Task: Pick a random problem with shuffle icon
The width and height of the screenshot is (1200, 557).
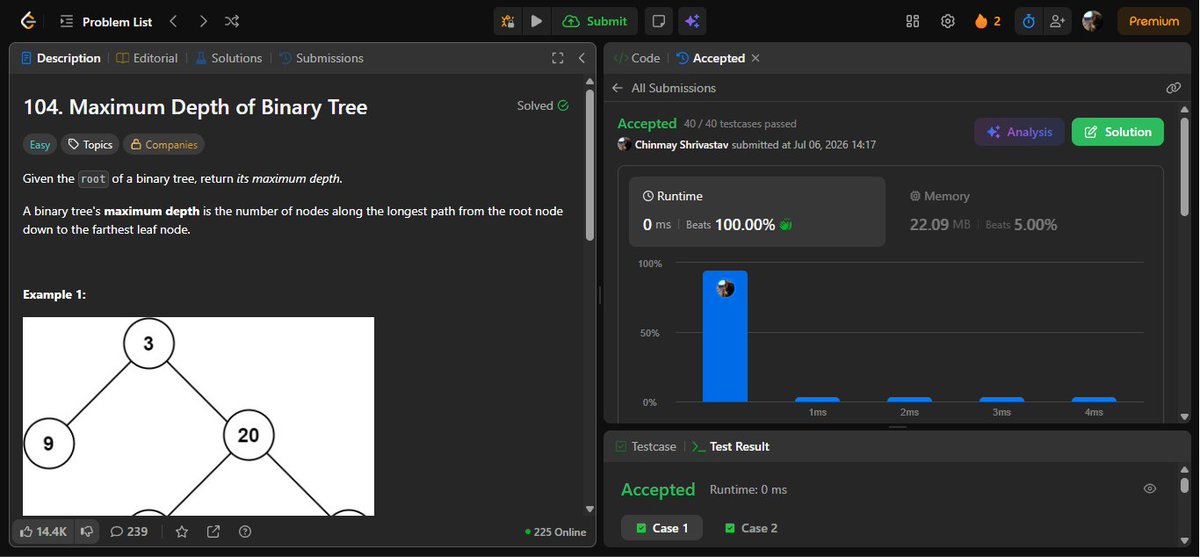Action: click(x=232, y=20)
